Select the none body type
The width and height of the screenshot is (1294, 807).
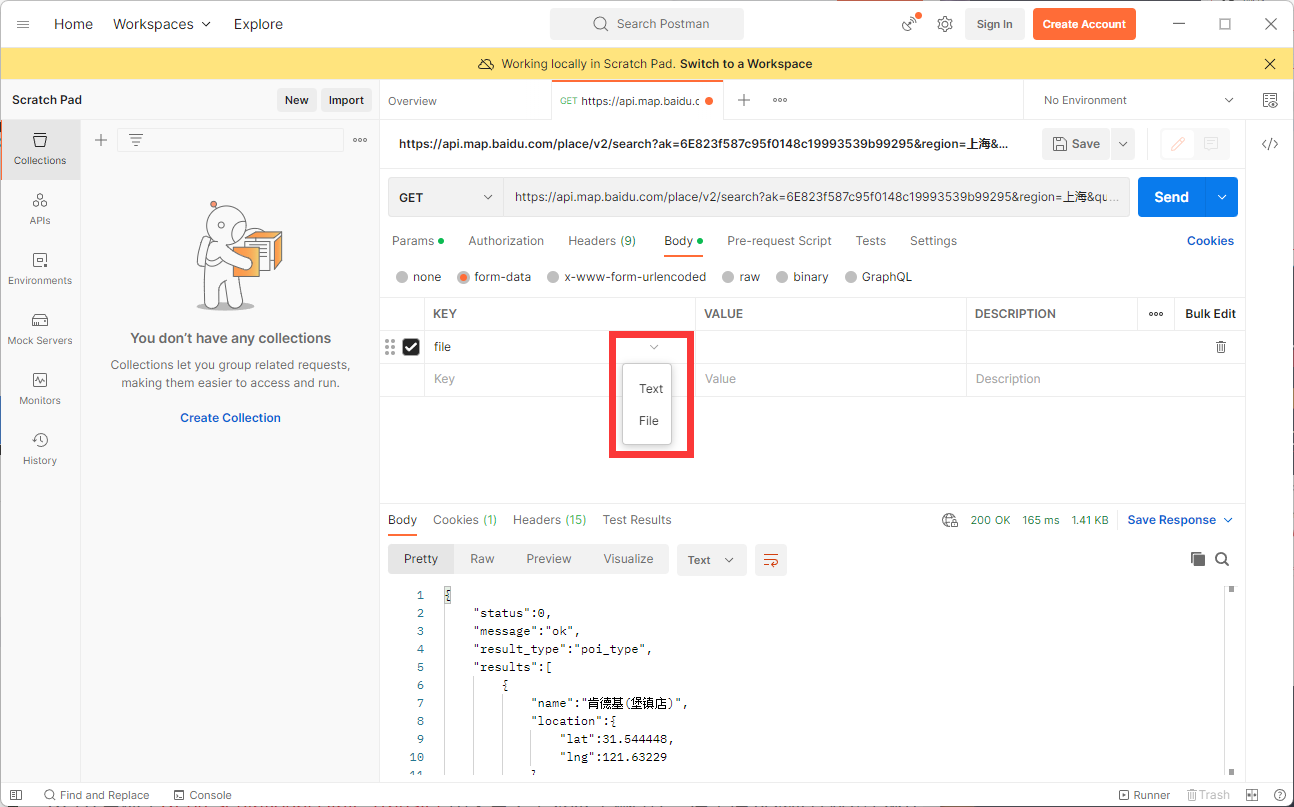pos(402,277)
